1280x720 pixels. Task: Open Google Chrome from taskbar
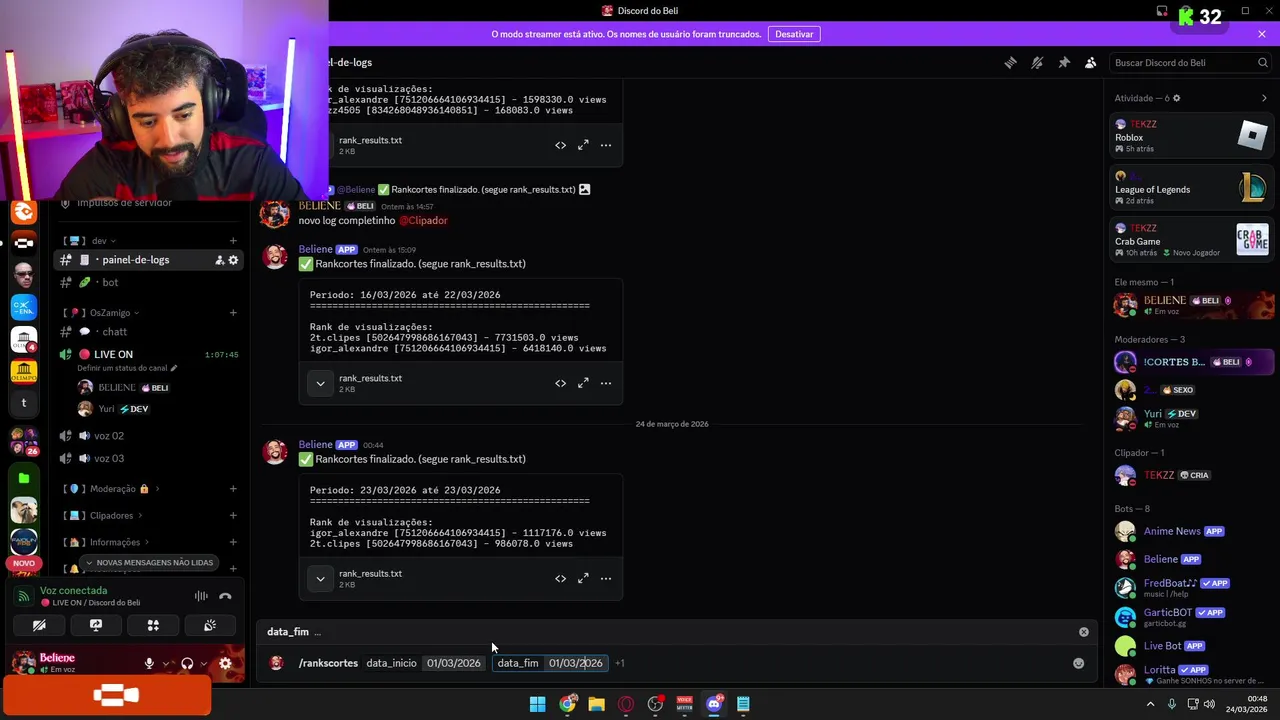(567, 704)
